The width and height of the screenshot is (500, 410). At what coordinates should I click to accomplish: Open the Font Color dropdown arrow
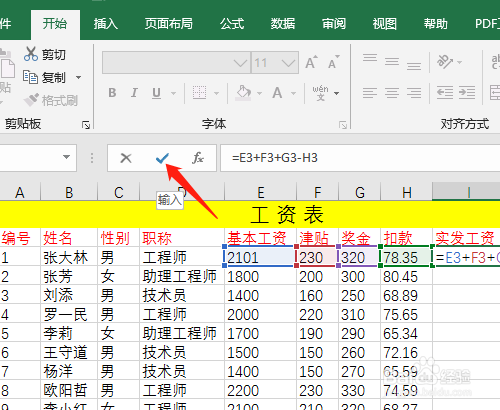(293, 93)
